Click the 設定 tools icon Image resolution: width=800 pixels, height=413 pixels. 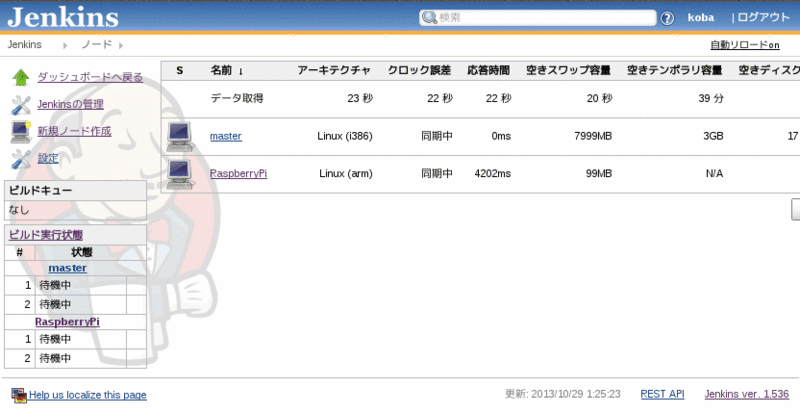[x=21, y=159]
